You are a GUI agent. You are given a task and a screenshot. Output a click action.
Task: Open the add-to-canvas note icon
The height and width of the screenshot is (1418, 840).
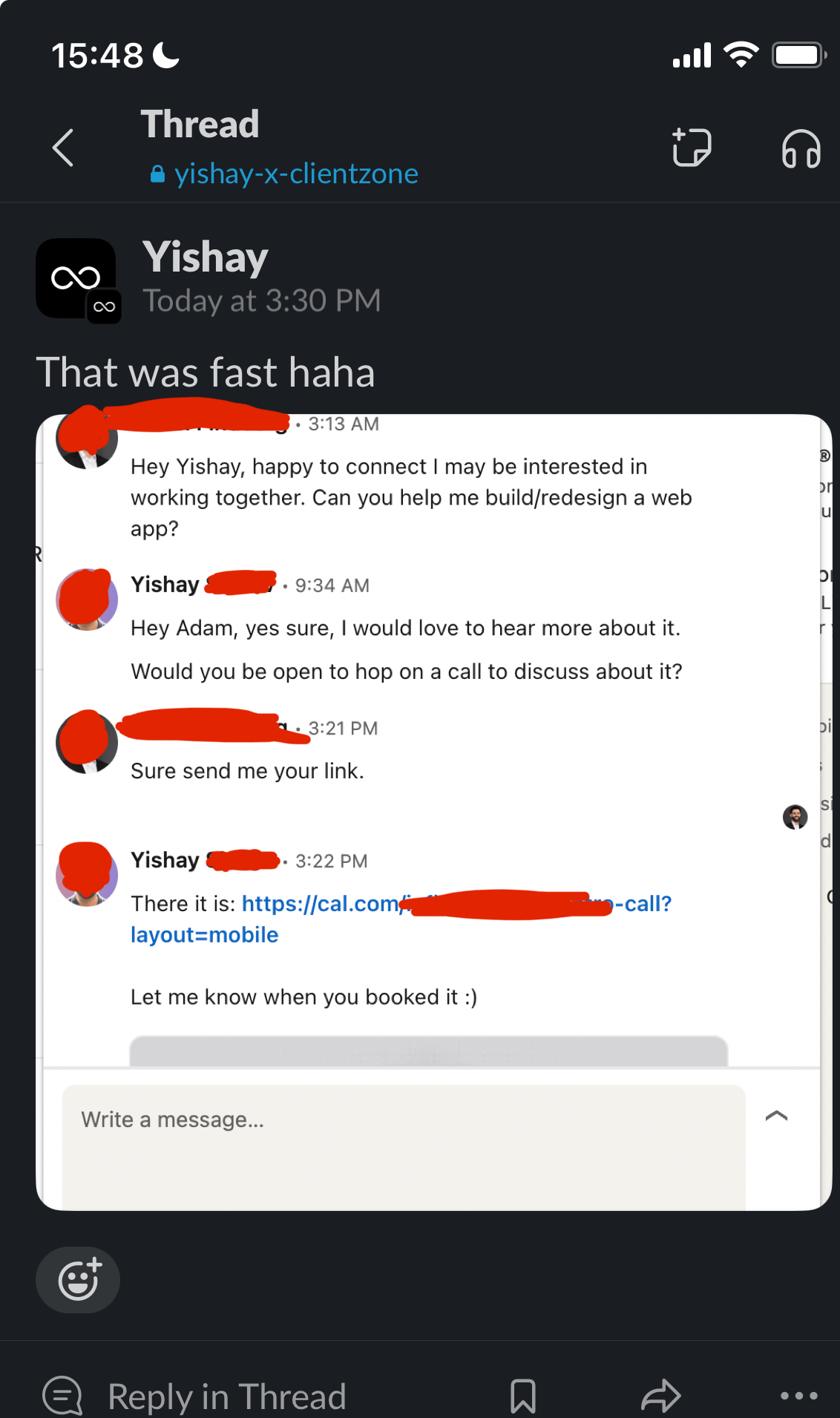coord(691,148)
